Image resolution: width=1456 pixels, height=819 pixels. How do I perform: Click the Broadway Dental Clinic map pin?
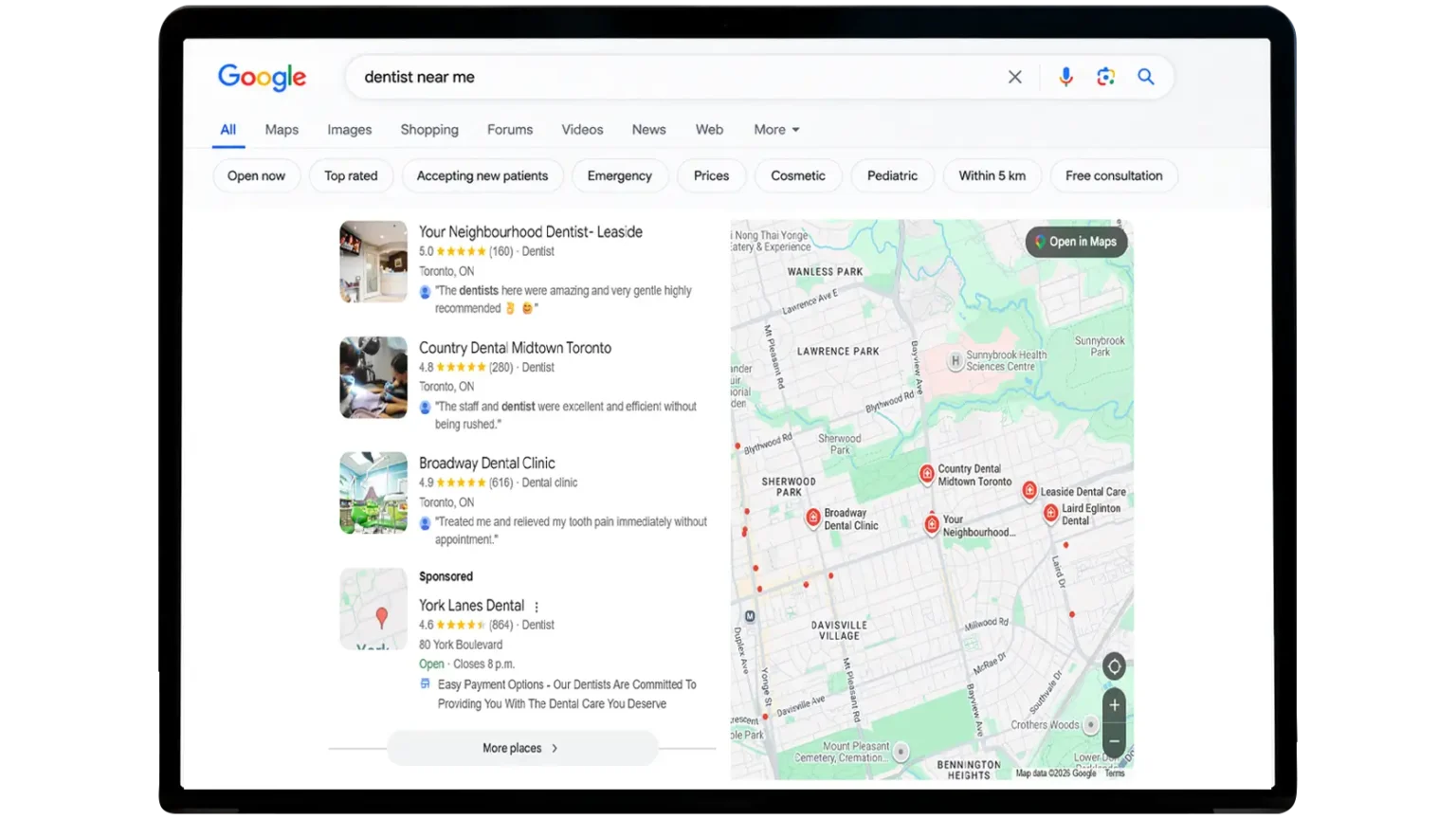click(813, 518)
